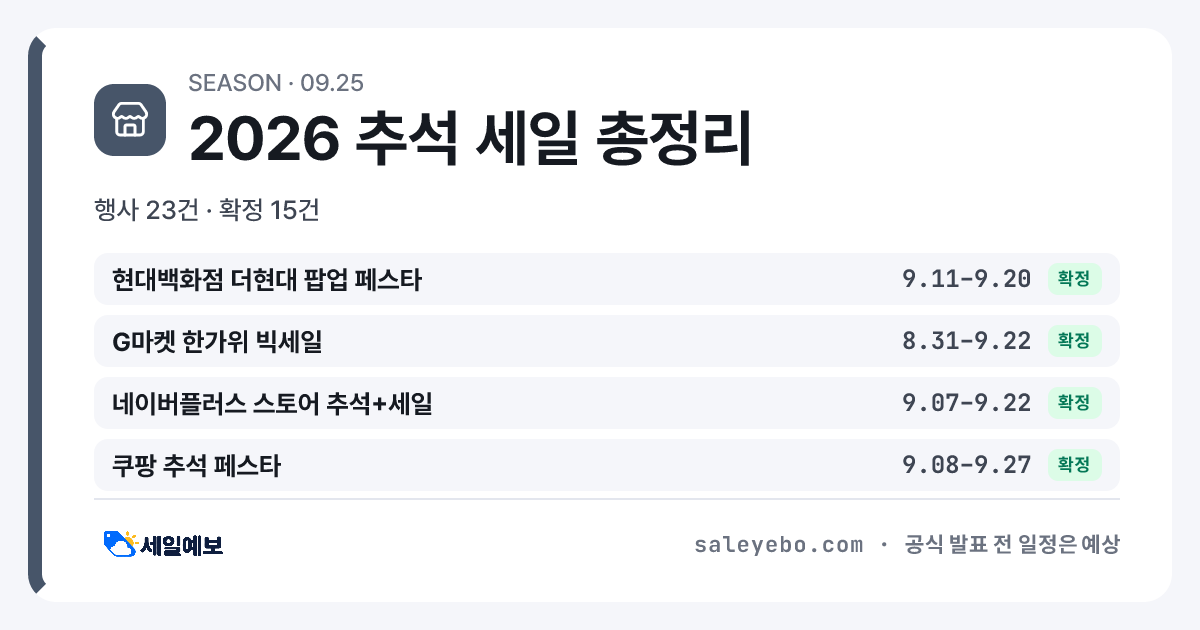
Task: Open the saleyebo.com link
Action: coord(778,545)
